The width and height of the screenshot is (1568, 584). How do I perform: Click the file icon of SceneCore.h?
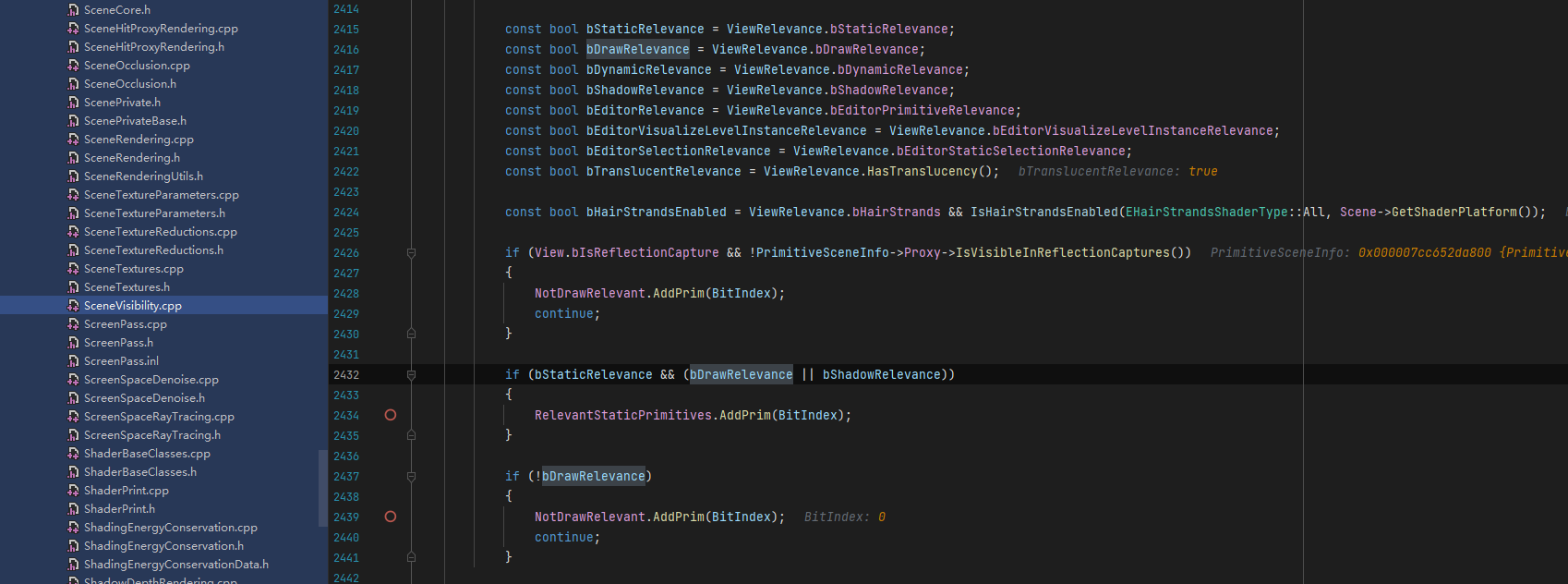(x=73, y=10)
